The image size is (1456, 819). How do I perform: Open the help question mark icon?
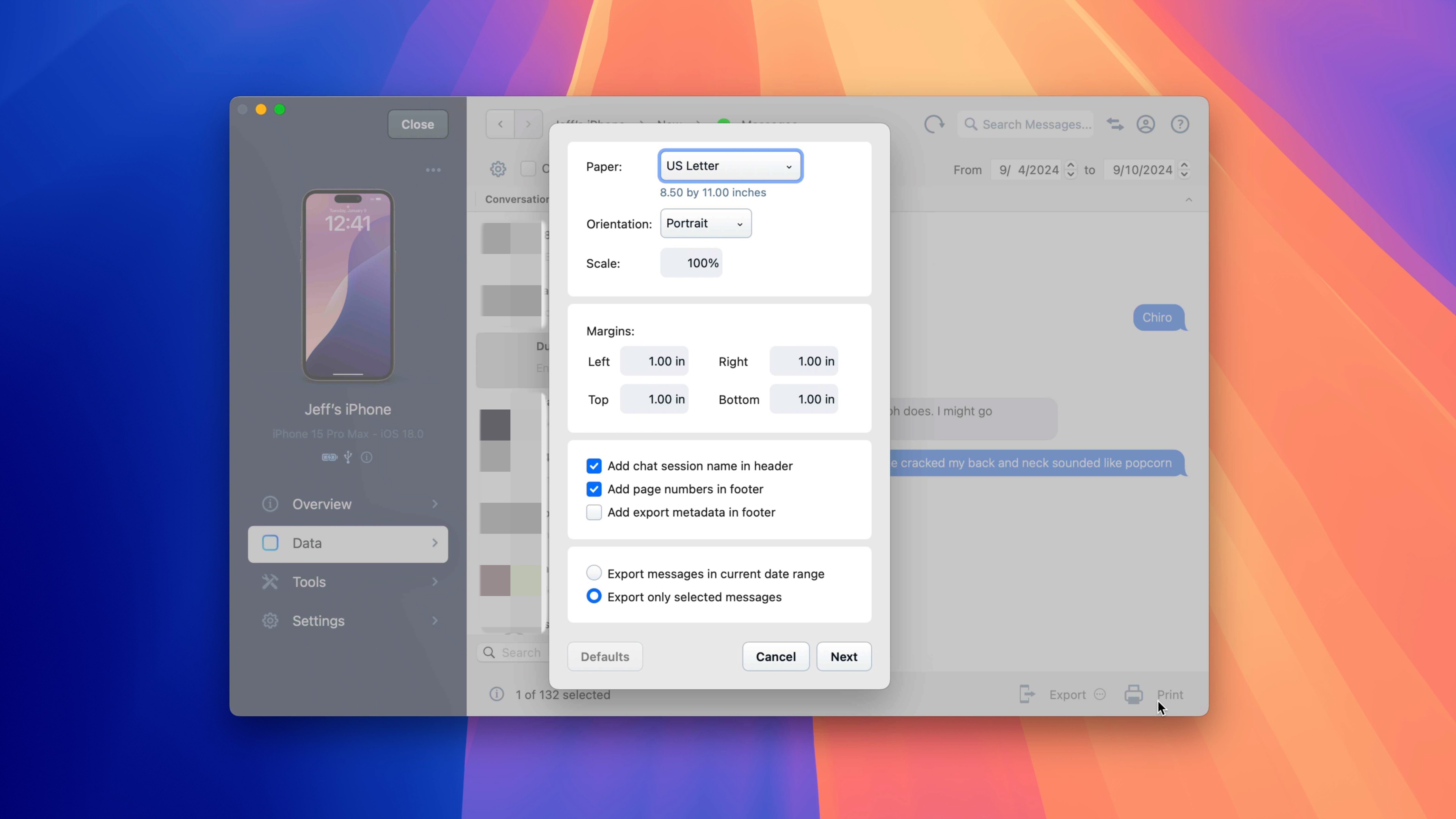1180,124
